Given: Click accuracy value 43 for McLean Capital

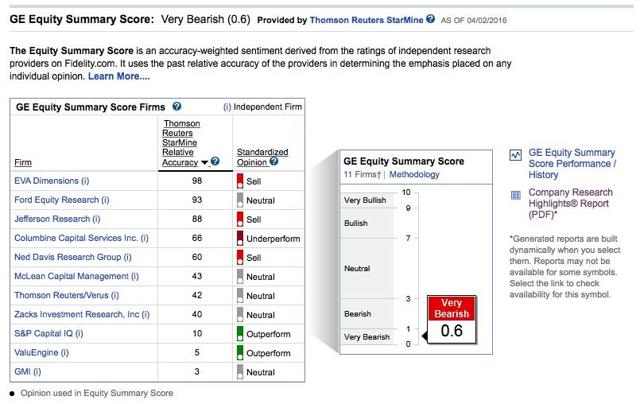Looking at the screenshot, I should point(197,276).
